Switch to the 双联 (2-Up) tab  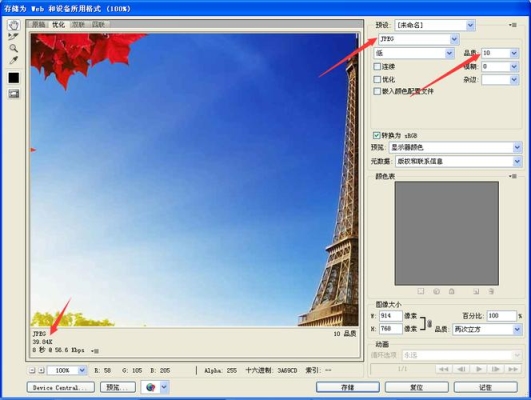[x=79, y=24]
